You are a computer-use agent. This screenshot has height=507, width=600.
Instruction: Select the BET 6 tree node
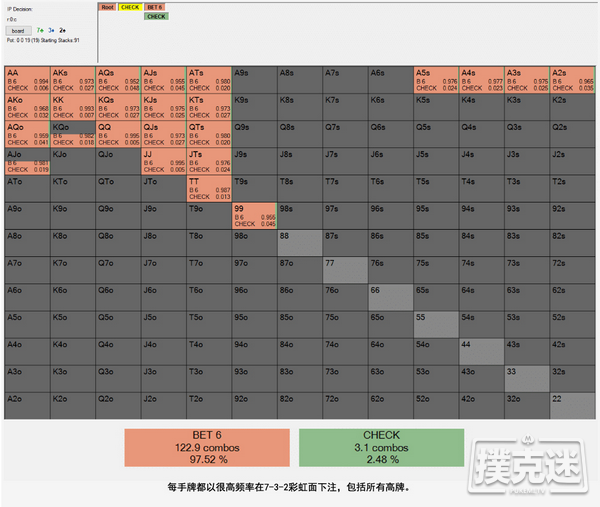pos(155,7)
